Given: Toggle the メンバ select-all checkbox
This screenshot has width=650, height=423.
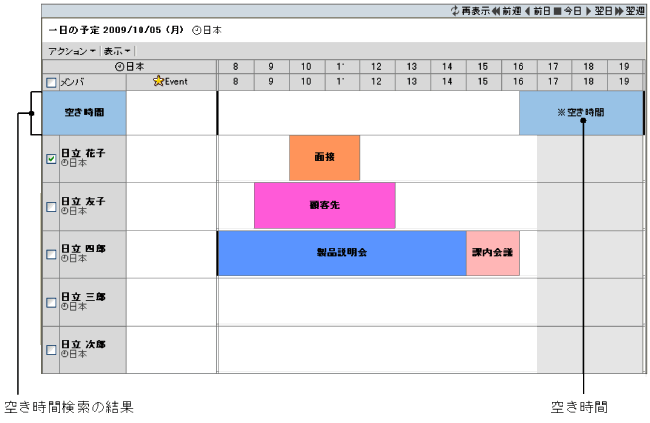Looking at the screenshot, I should [x=51, y=83].
